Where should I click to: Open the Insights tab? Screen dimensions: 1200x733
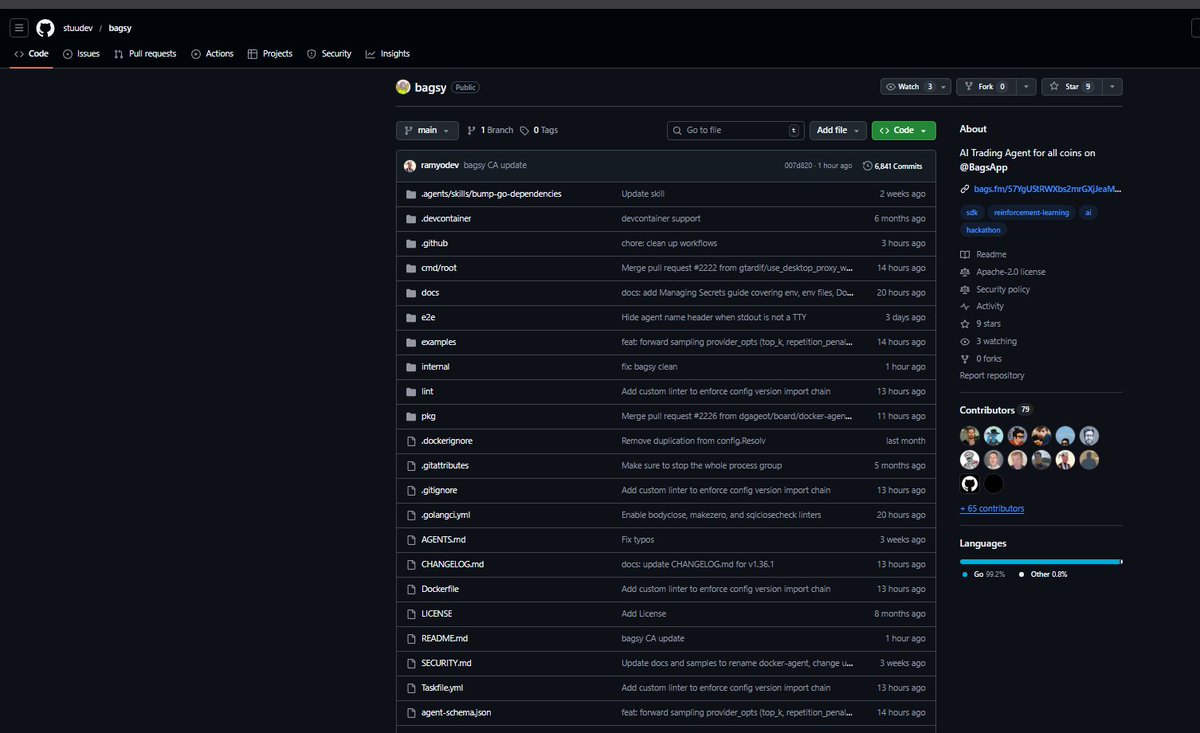coord(388,54)
